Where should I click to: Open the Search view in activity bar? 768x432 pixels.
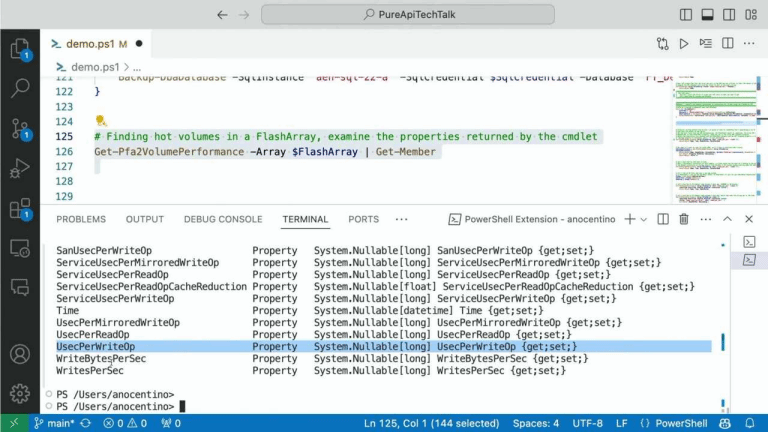click(x=20, y=88)
